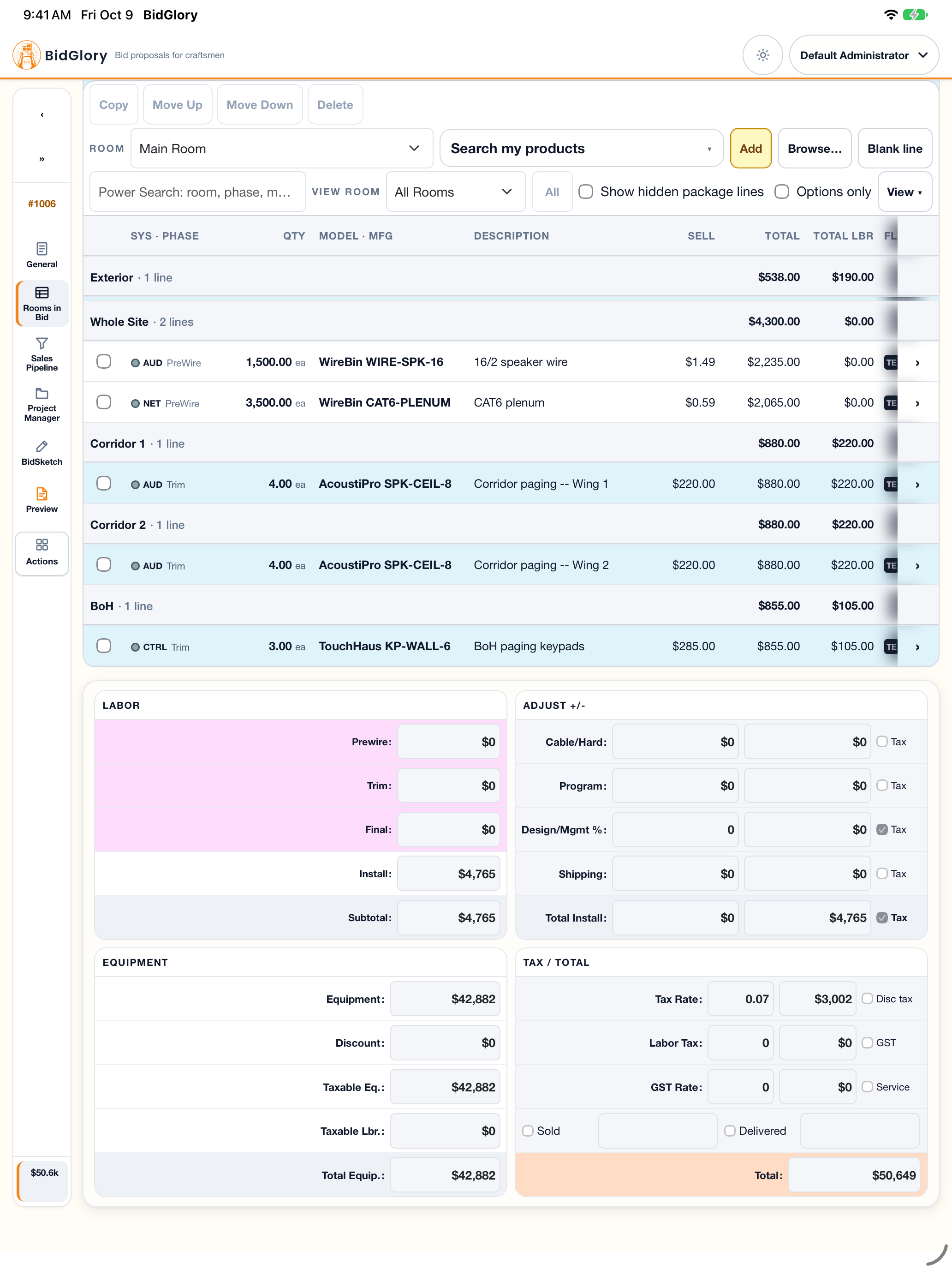Click the Delete button
This screenshot has width=952, height=1270.
coord(335,104)
